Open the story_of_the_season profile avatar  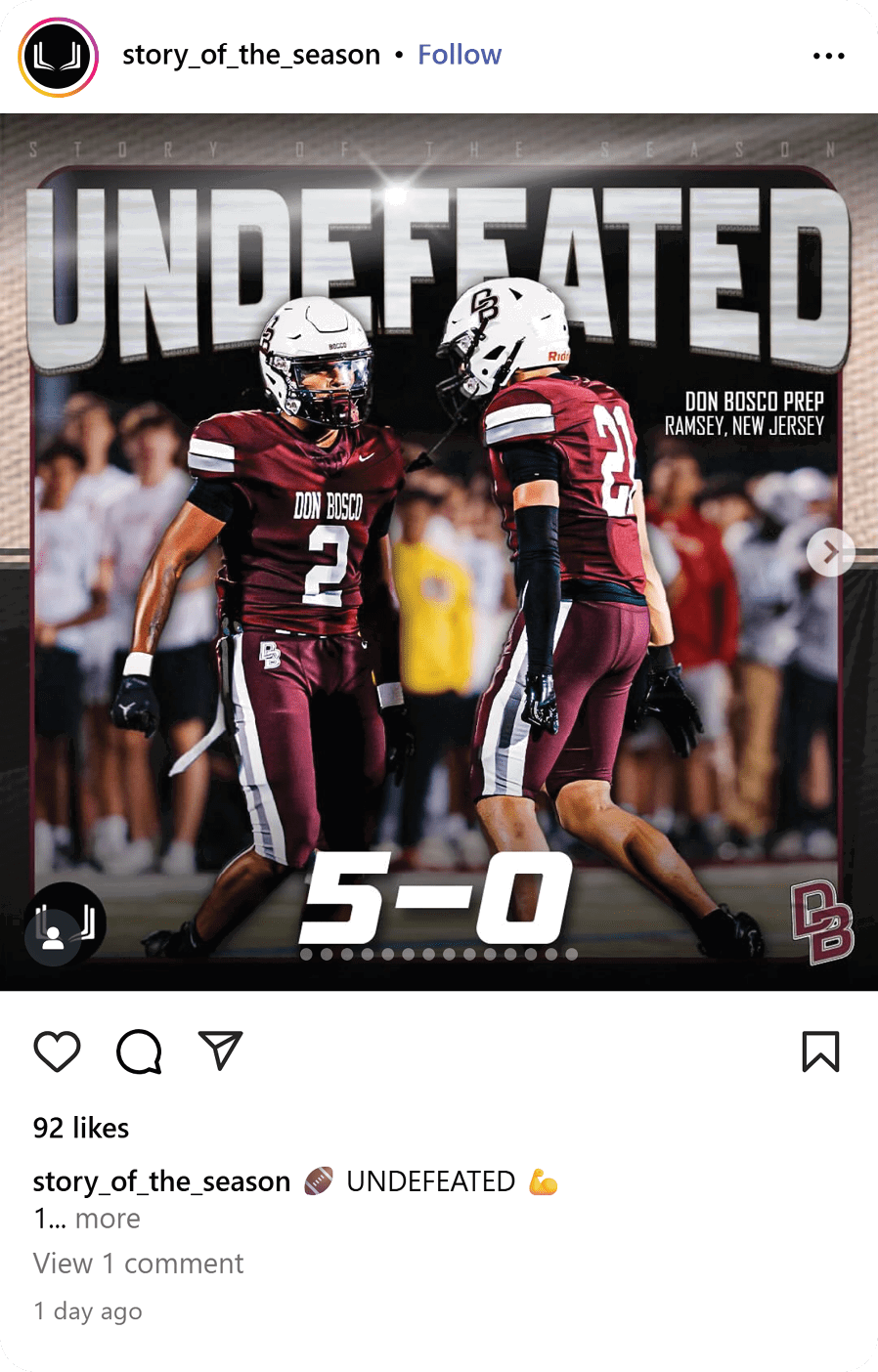click(x=59, y=57)
